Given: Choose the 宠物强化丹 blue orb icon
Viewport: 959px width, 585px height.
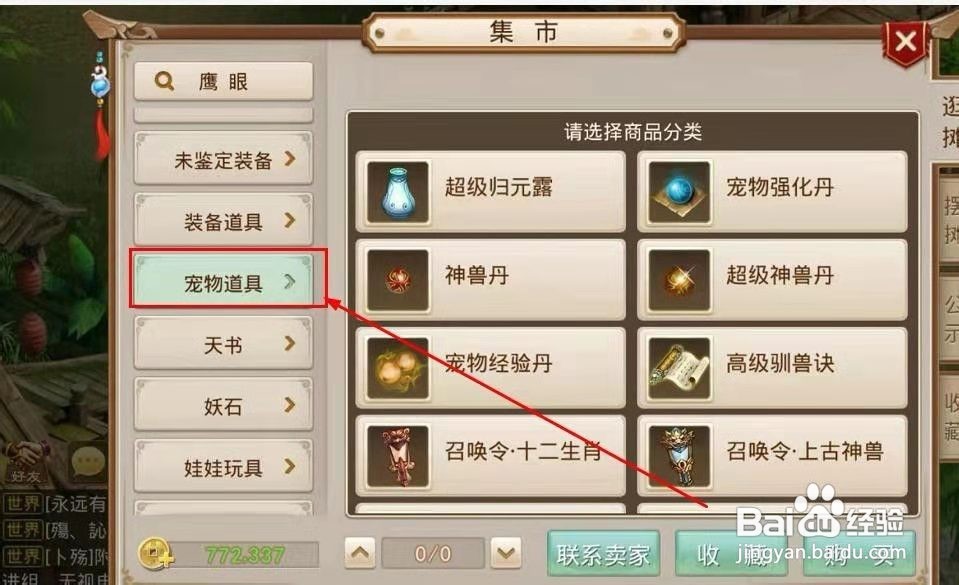Looking at the screenshot, I should (x=679, y=192).
